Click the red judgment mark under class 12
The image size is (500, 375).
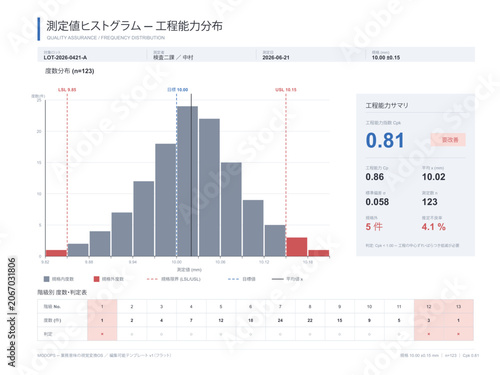(x=429, y=334)
